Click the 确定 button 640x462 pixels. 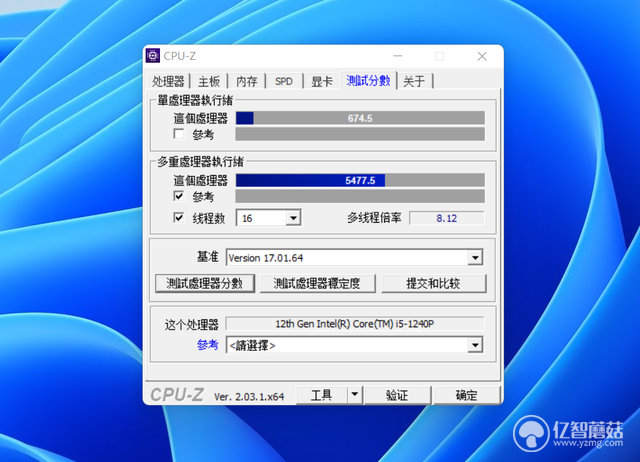tap(467, 395)
